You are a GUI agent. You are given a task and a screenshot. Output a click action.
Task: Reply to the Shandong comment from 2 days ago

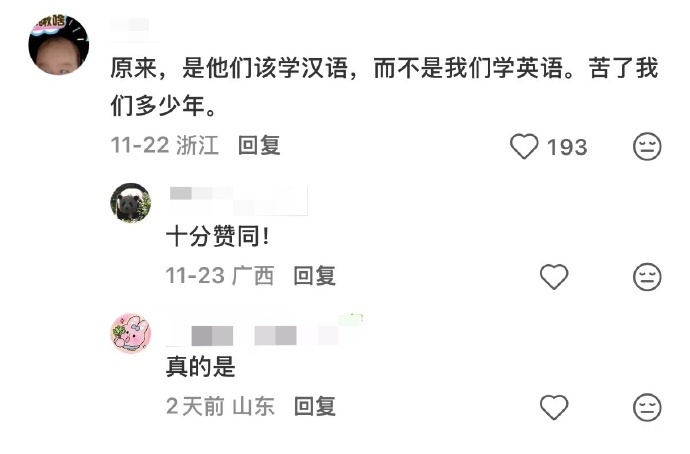[x=315, y=406]
